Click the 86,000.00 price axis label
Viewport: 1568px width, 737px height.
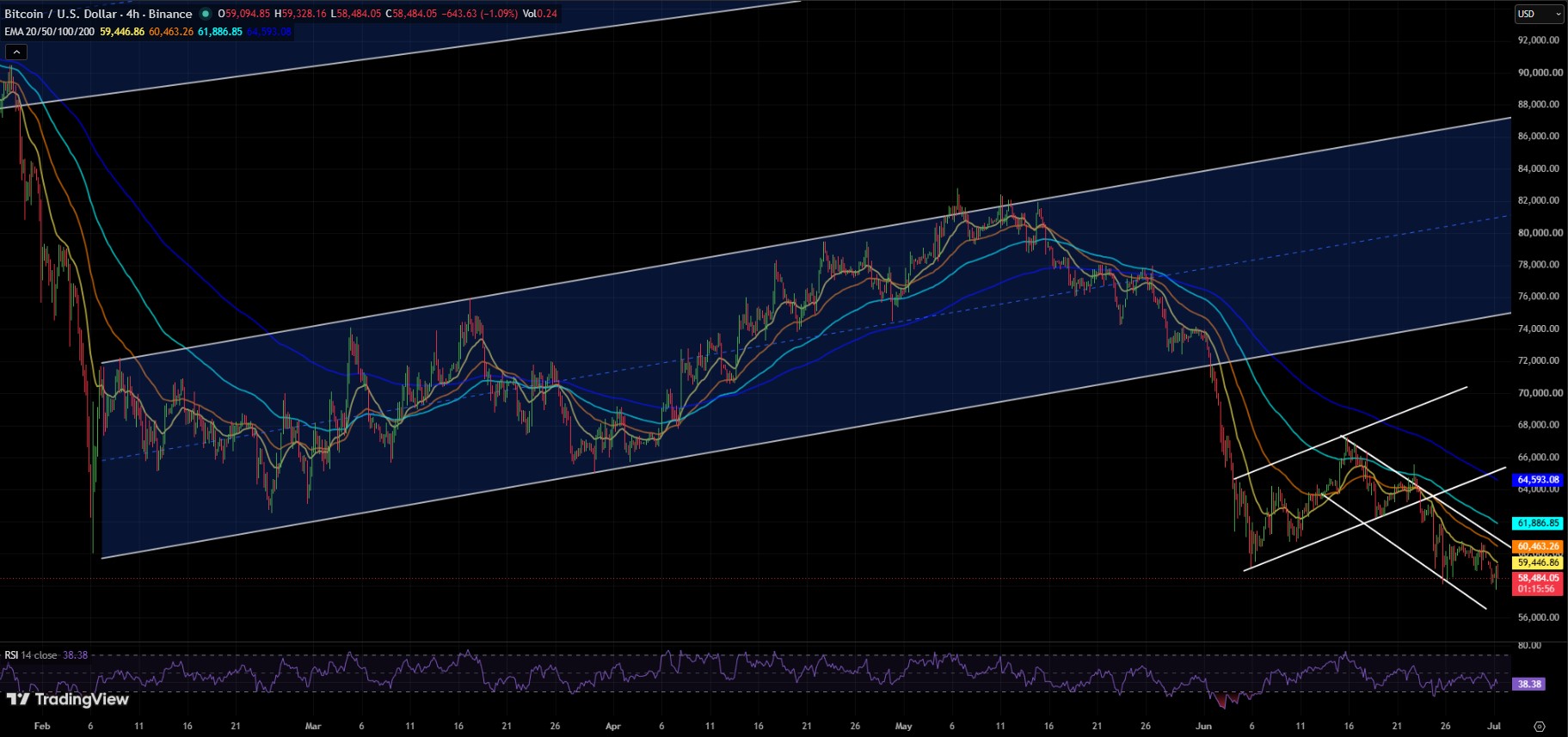point(1539,136)
